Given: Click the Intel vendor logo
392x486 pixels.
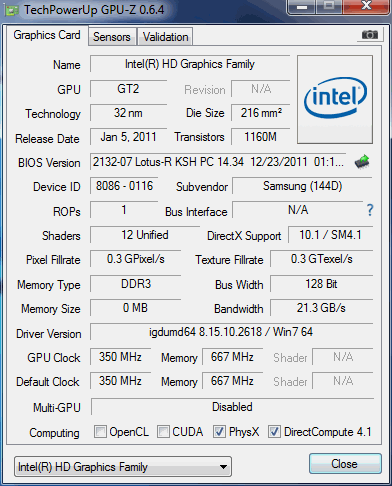Looking at the screenshot, I should coord(335,100).
